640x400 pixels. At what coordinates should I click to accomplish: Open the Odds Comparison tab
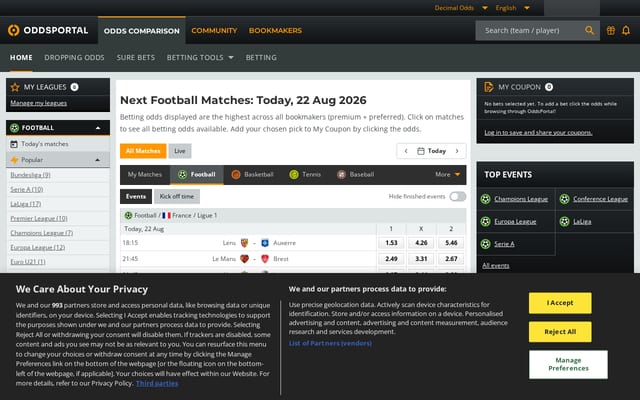coord(142,31)
